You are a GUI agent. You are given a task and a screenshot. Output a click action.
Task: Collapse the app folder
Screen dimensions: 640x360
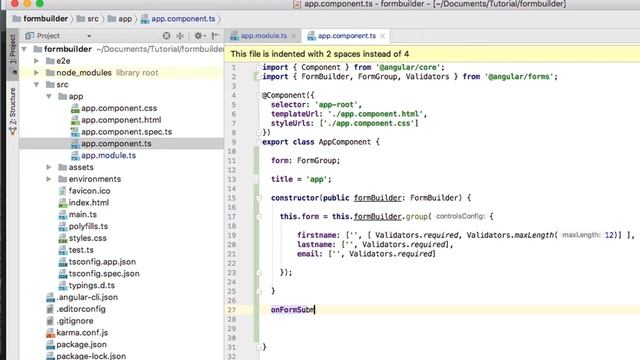(x=49, y=96)
